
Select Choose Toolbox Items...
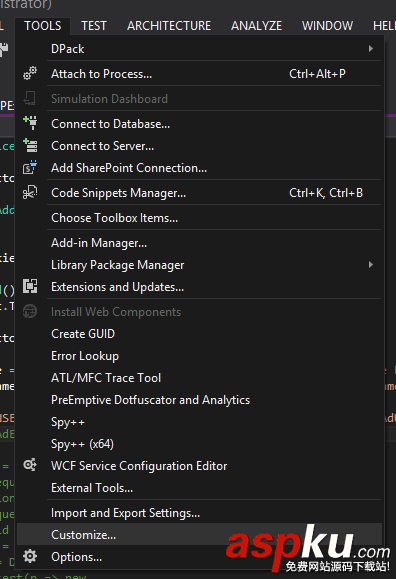pyautogui.click(x=199, y=218)
